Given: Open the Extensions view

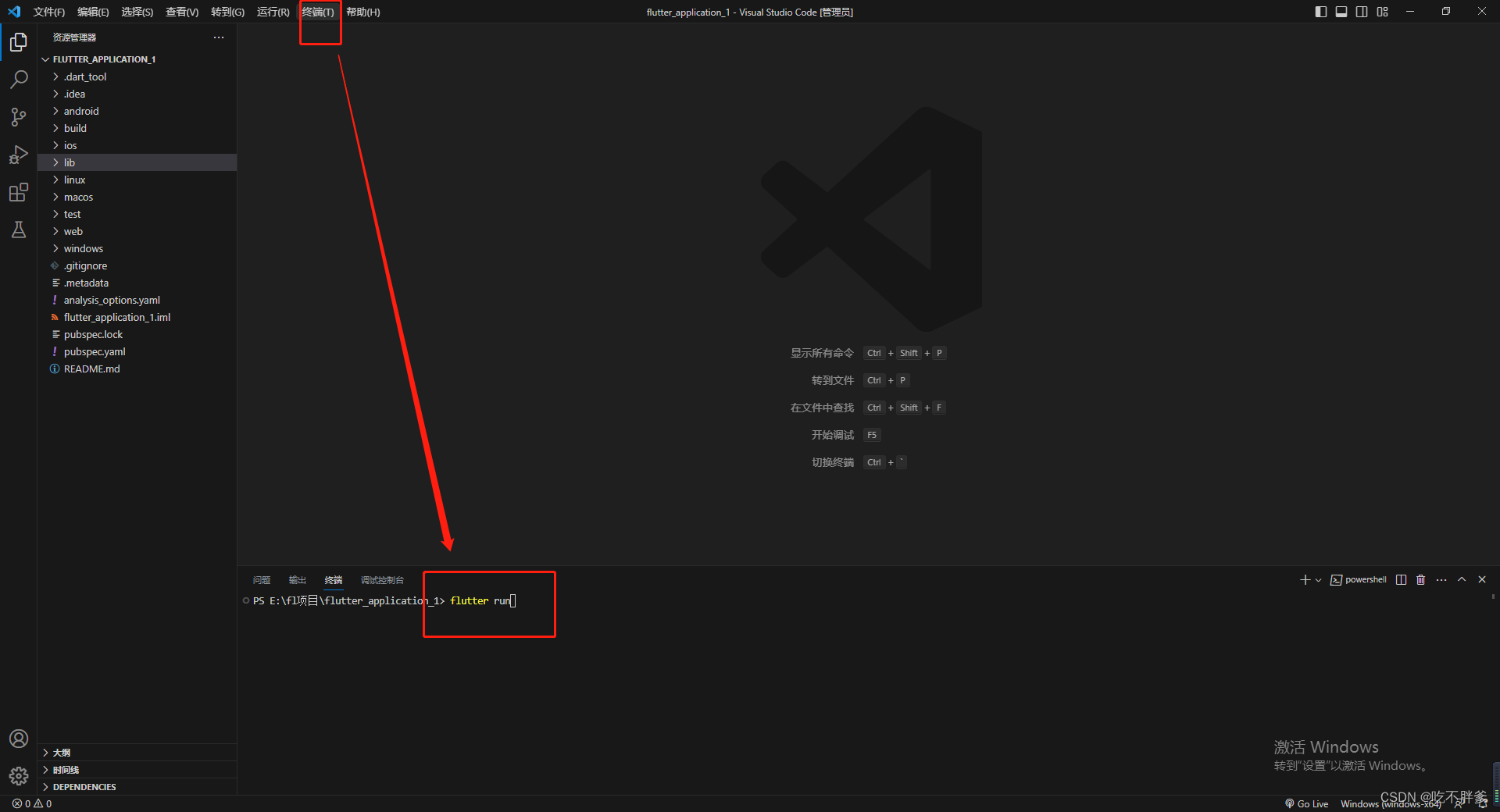Looking at the screenshot, I should (19, 192).
